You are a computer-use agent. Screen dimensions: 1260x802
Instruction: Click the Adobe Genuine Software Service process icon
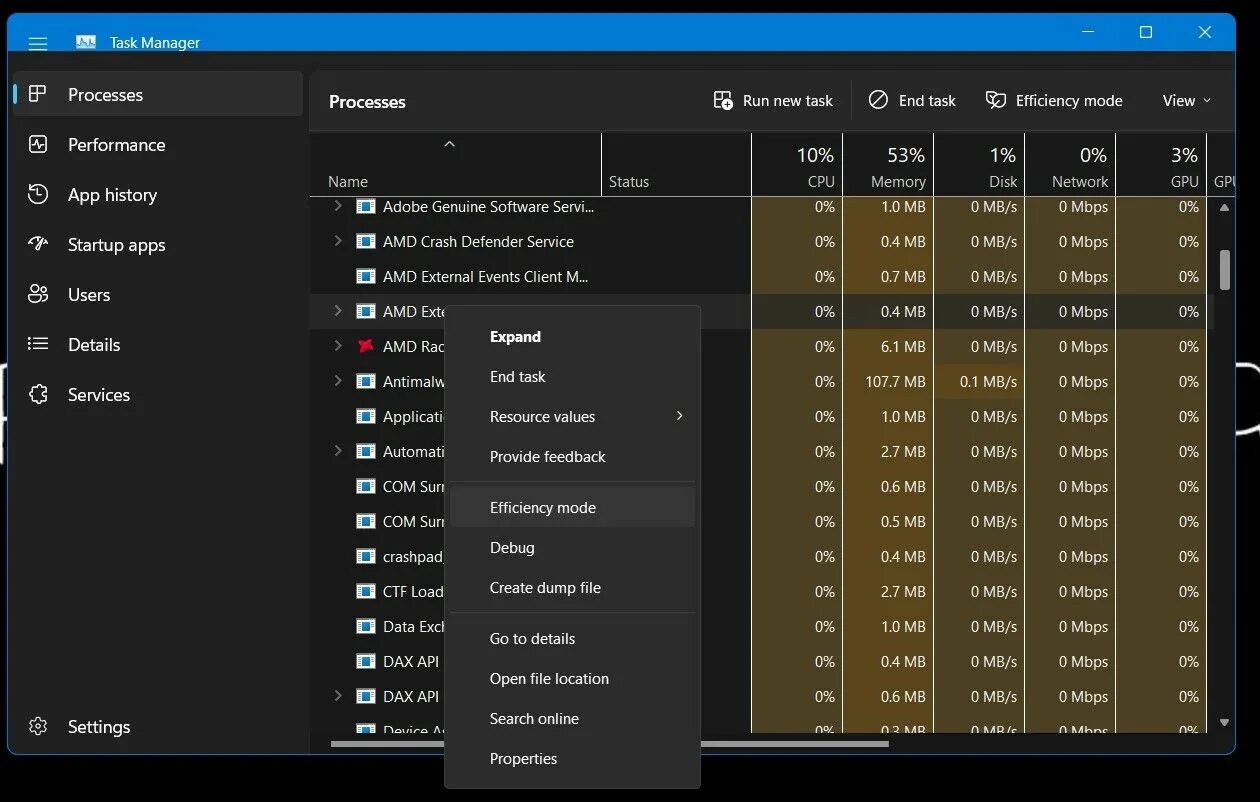[x=366, y=207]
